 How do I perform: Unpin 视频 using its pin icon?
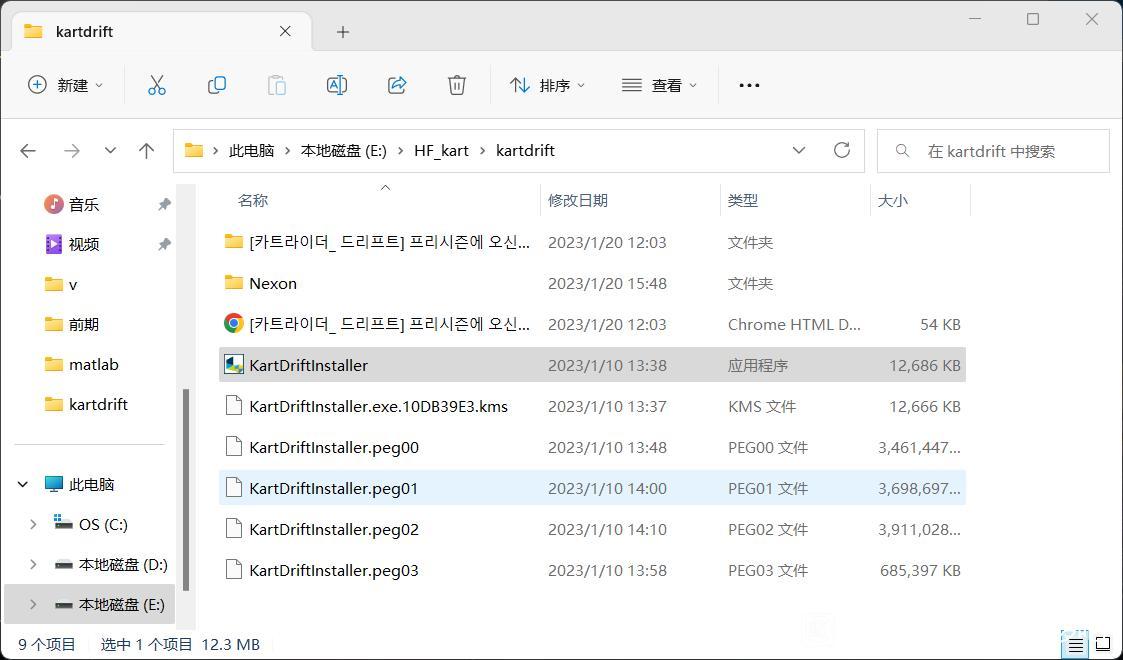(164, 244)
